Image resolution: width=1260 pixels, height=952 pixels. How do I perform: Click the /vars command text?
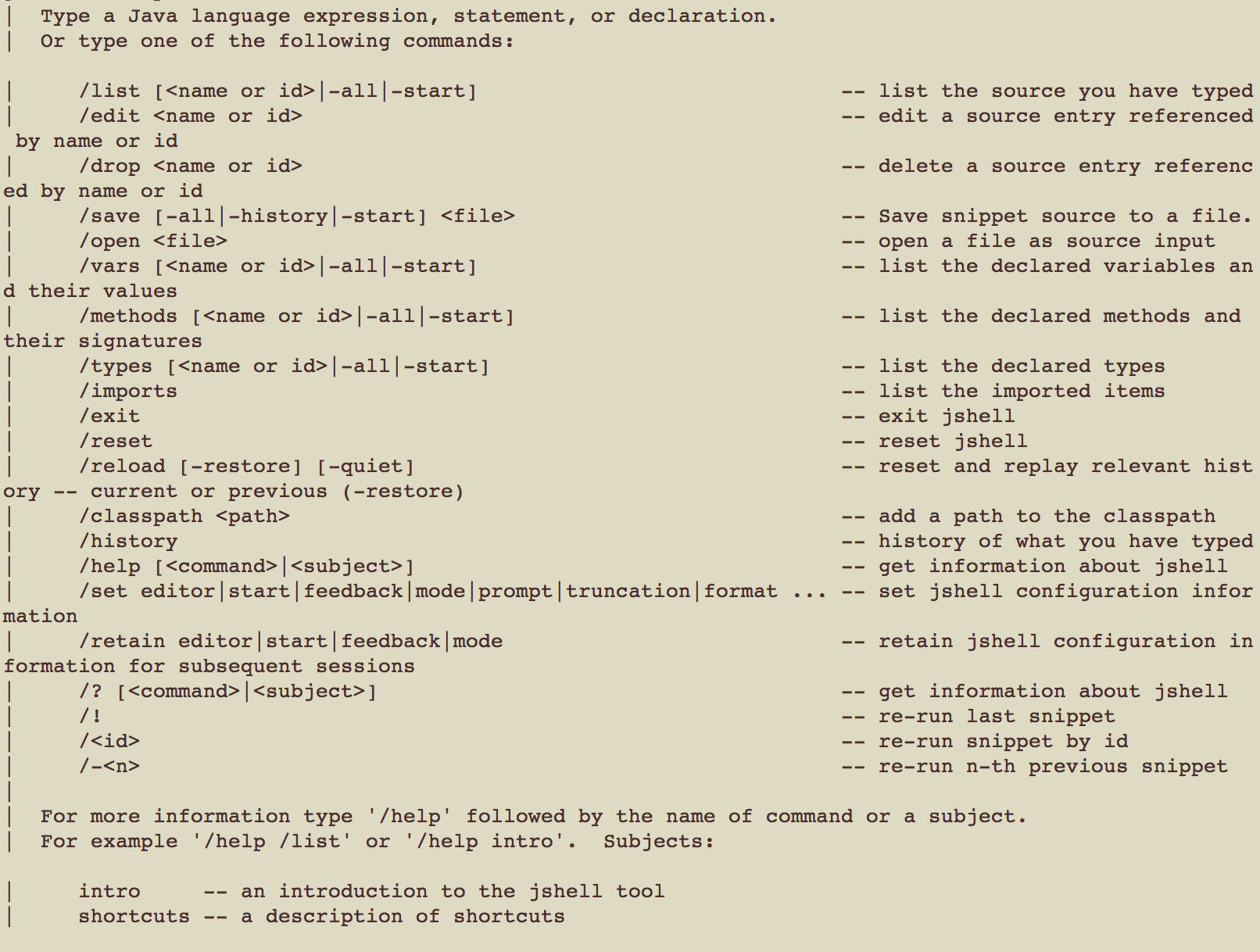[x=109, y=267]
